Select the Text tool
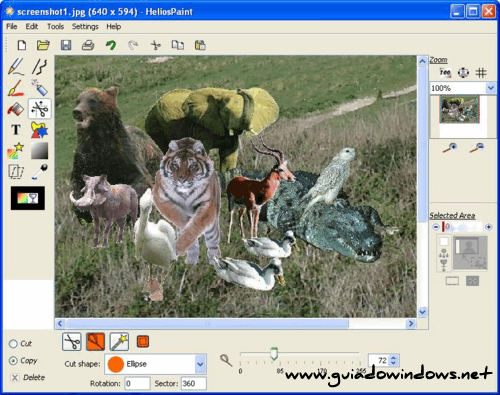This screenshot has height=395, width=500. 16,129
